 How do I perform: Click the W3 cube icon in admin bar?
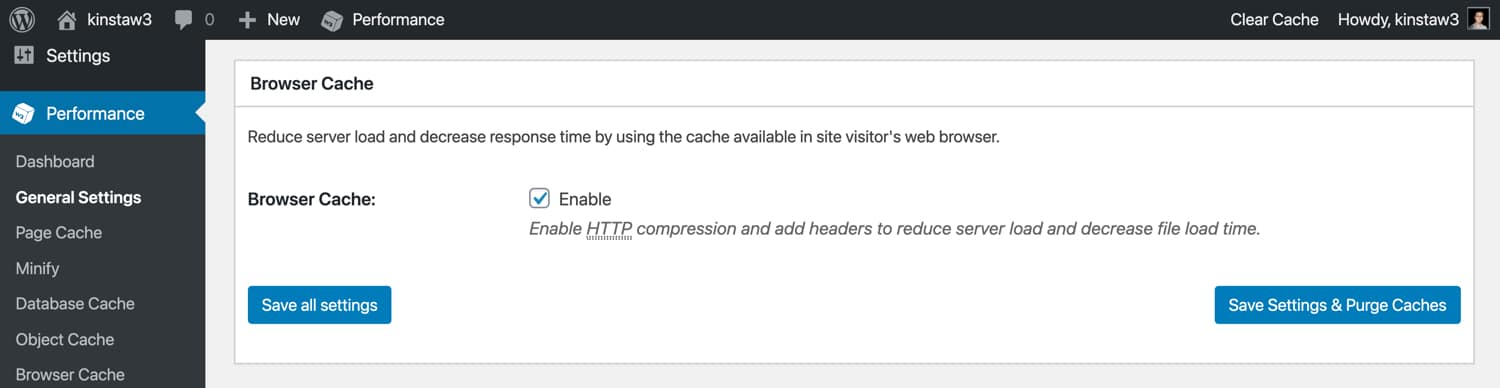coord(332,20)
